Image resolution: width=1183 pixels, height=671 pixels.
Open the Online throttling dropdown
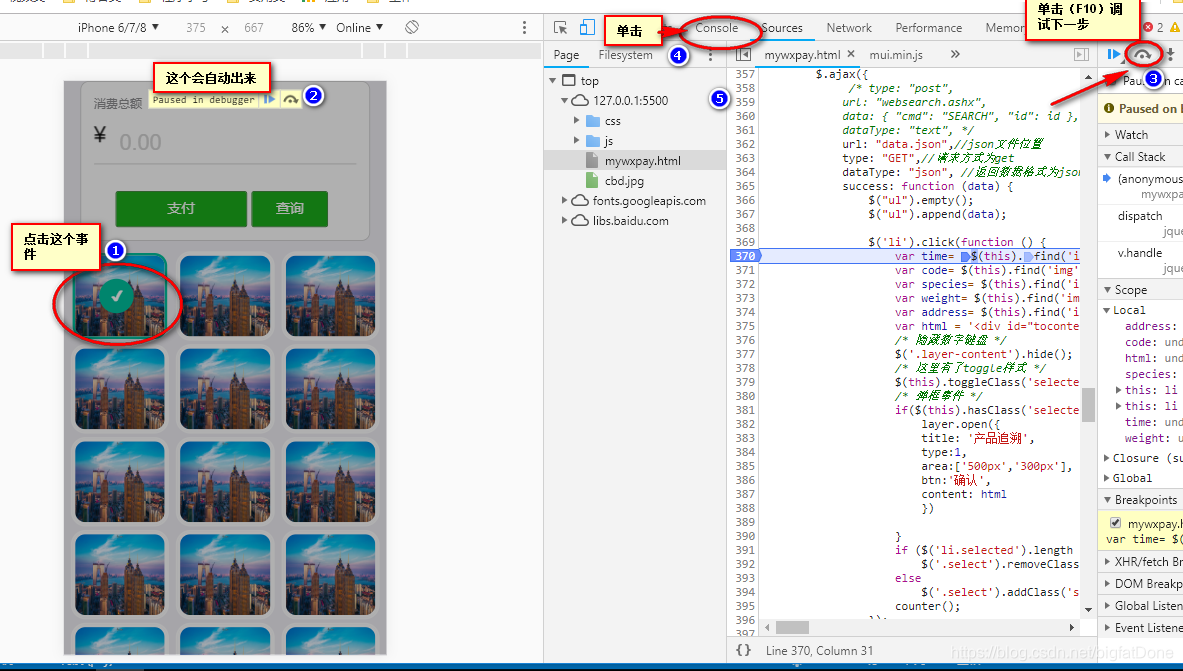[x=360, y=27]
